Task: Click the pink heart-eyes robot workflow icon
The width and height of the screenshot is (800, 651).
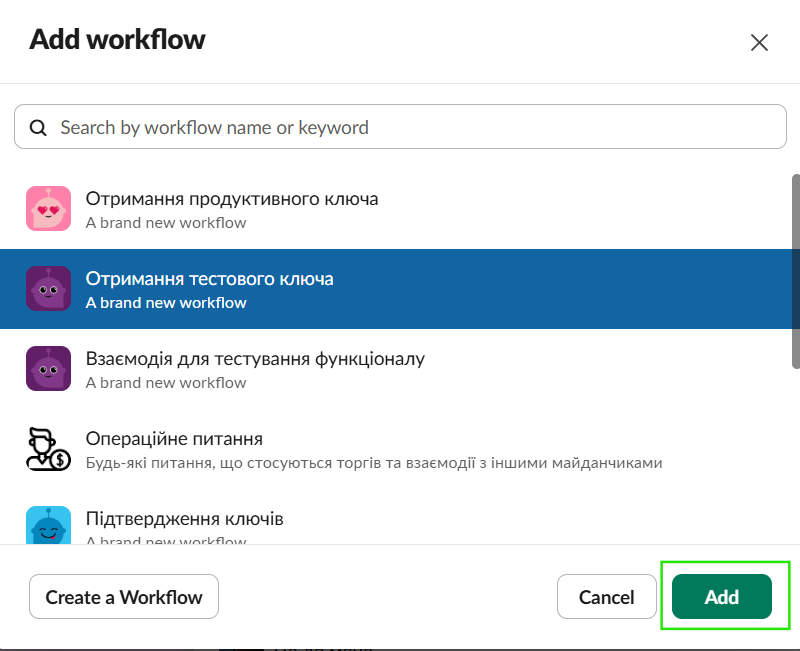Action: click(48, 209)
